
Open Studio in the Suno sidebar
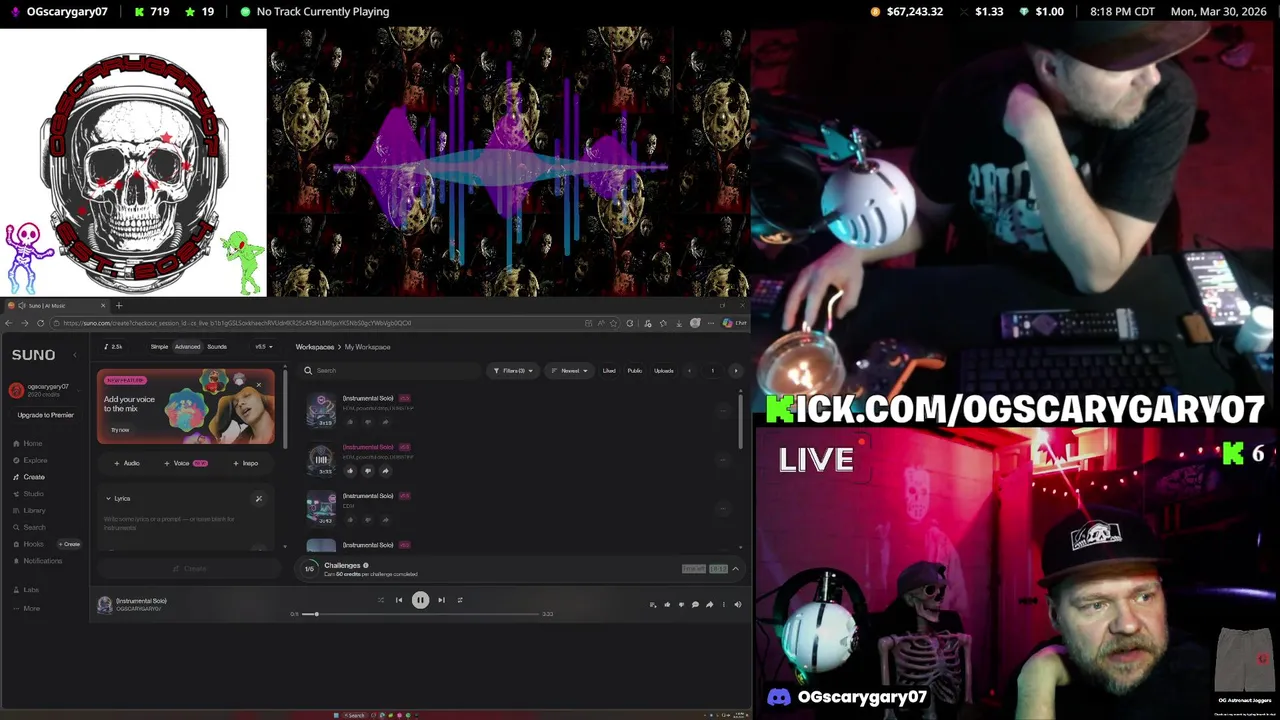tap(28, 494)
